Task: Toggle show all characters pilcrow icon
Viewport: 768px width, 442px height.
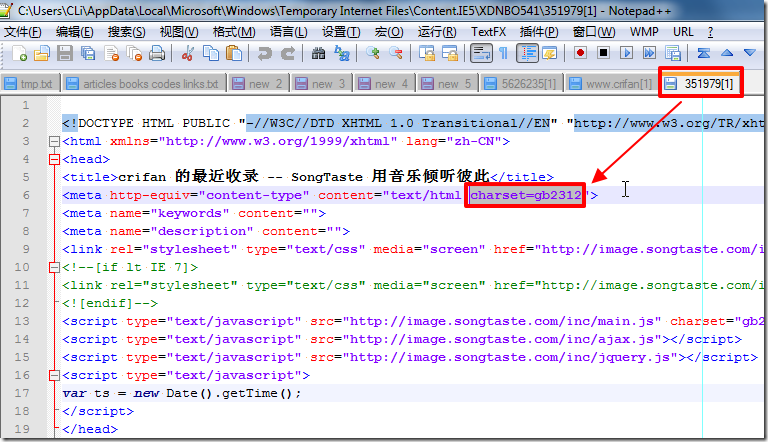Action: [504, 53]
